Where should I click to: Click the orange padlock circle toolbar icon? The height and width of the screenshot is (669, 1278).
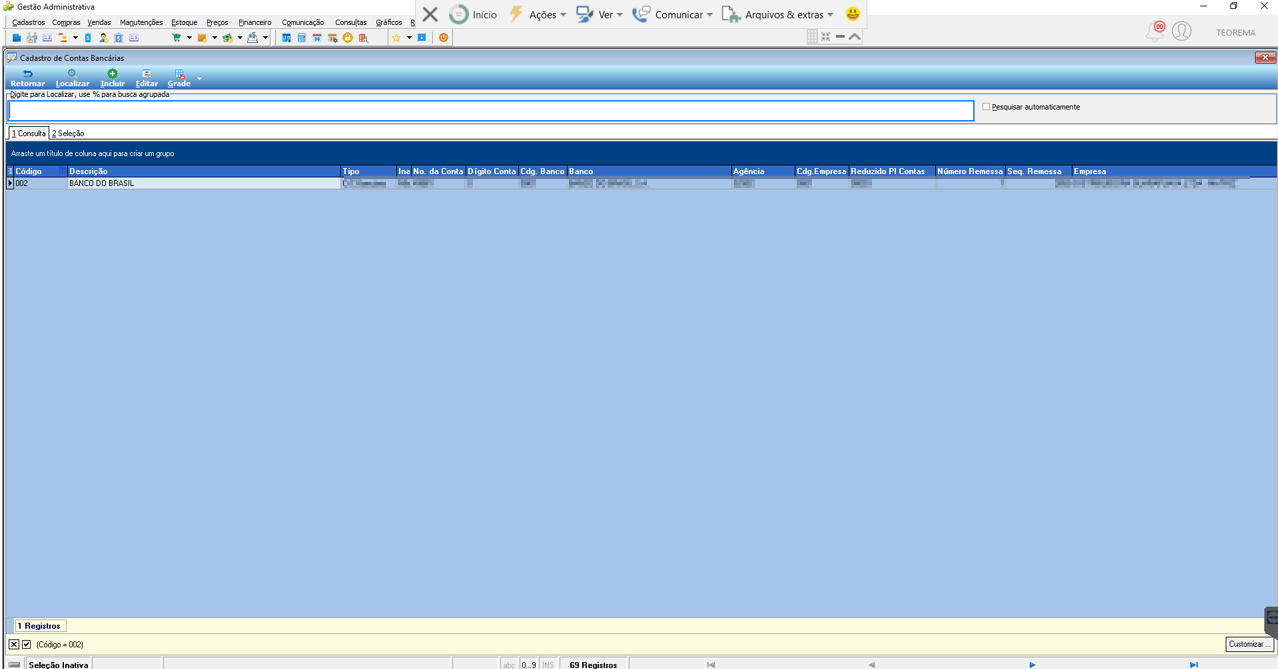[x=347, y=38]
